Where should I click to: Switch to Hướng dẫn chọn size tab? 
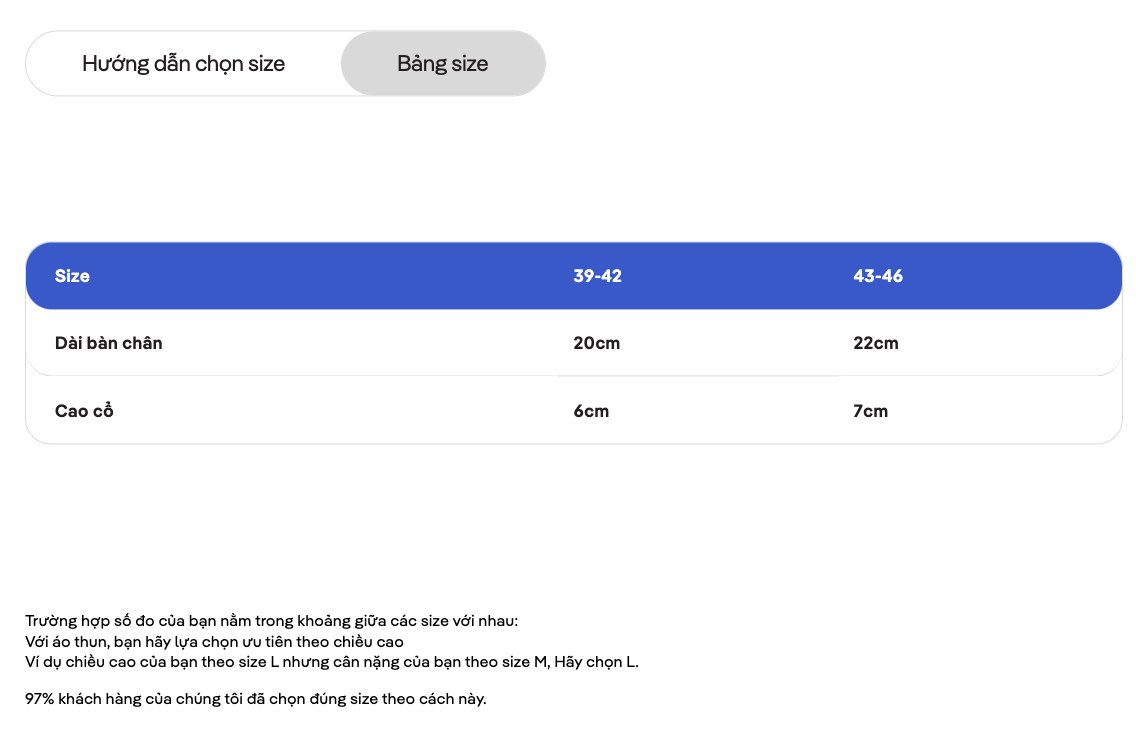pyautogui.click(x=183, y=64)
